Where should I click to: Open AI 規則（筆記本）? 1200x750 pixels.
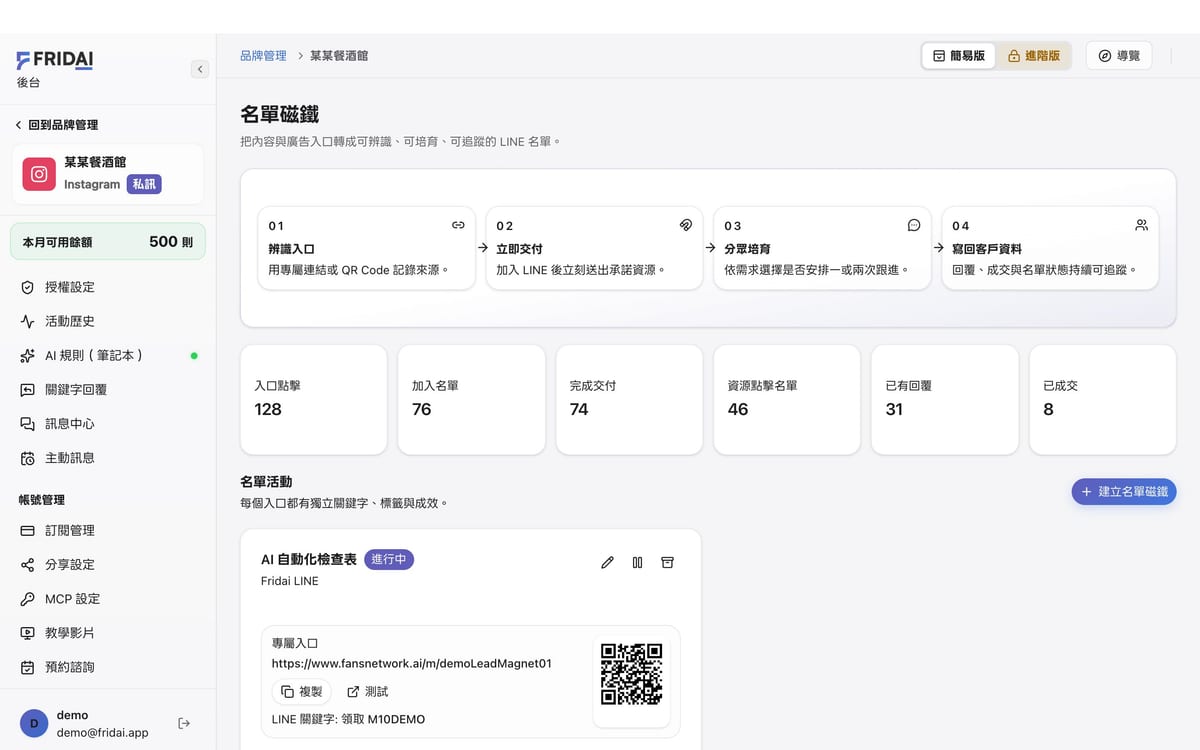108,355
